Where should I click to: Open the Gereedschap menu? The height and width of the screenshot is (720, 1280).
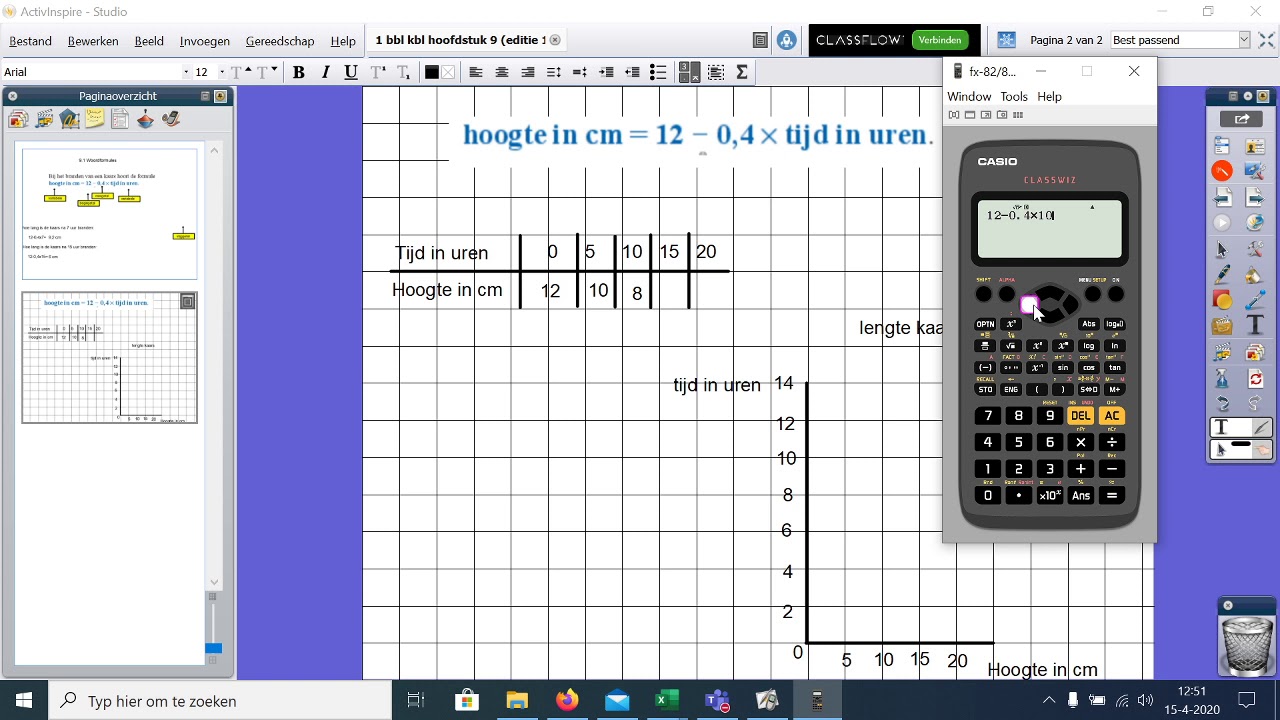point(280,41)
